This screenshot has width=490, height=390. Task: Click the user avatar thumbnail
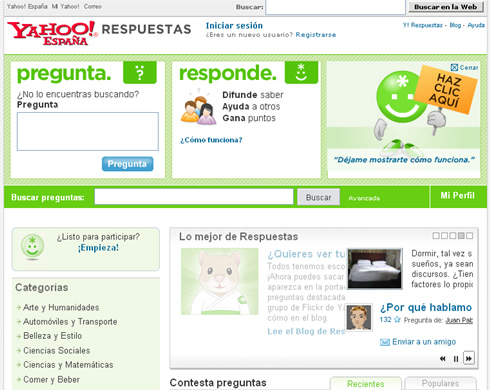359,318
